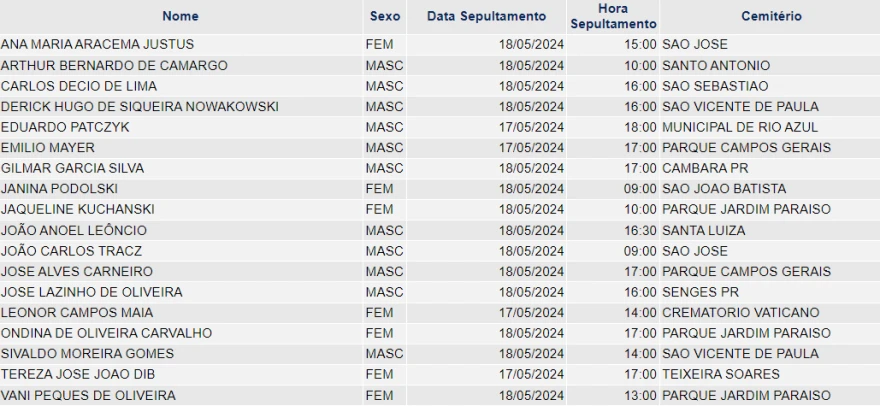Click the JOÃO ANOEL LEÔNCIO name
The height and width of the screenshot is (406, 880).
[x=74, y=230]
